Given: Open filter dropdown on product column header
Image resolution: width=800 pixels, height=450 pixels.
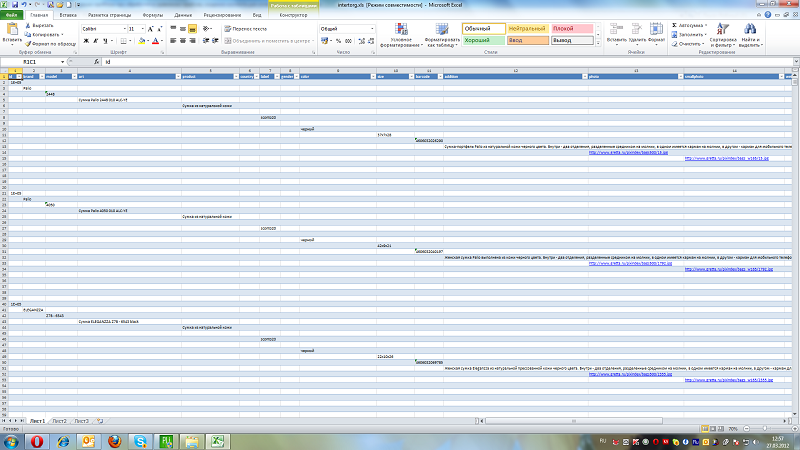Looking at the screenshot, I should (x=236, y=77).
